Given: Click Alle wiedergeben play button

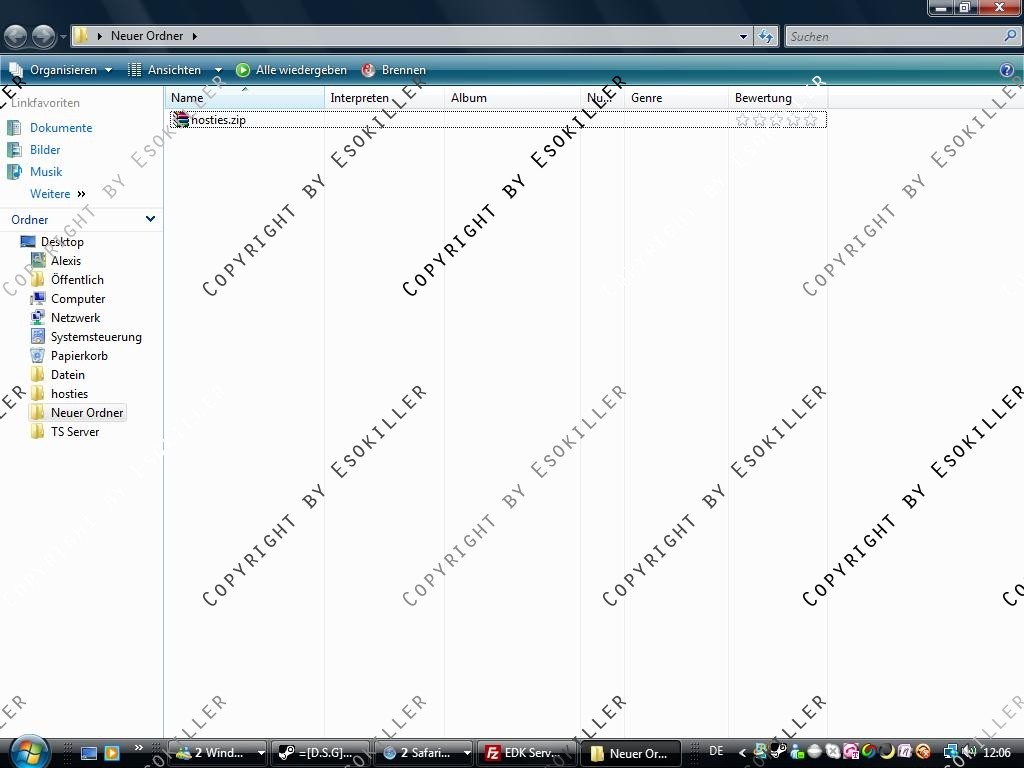Looking at the screenshot, I should 291,70.
